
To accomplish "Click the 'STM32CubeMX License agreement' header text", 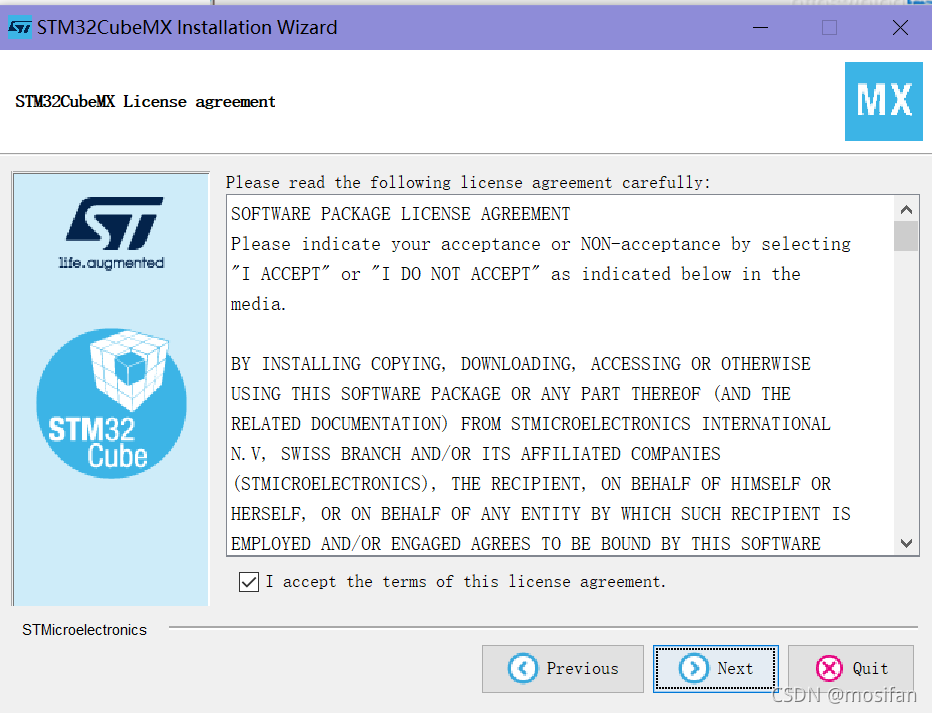I will pyautogui.click(x=146, y=102).
